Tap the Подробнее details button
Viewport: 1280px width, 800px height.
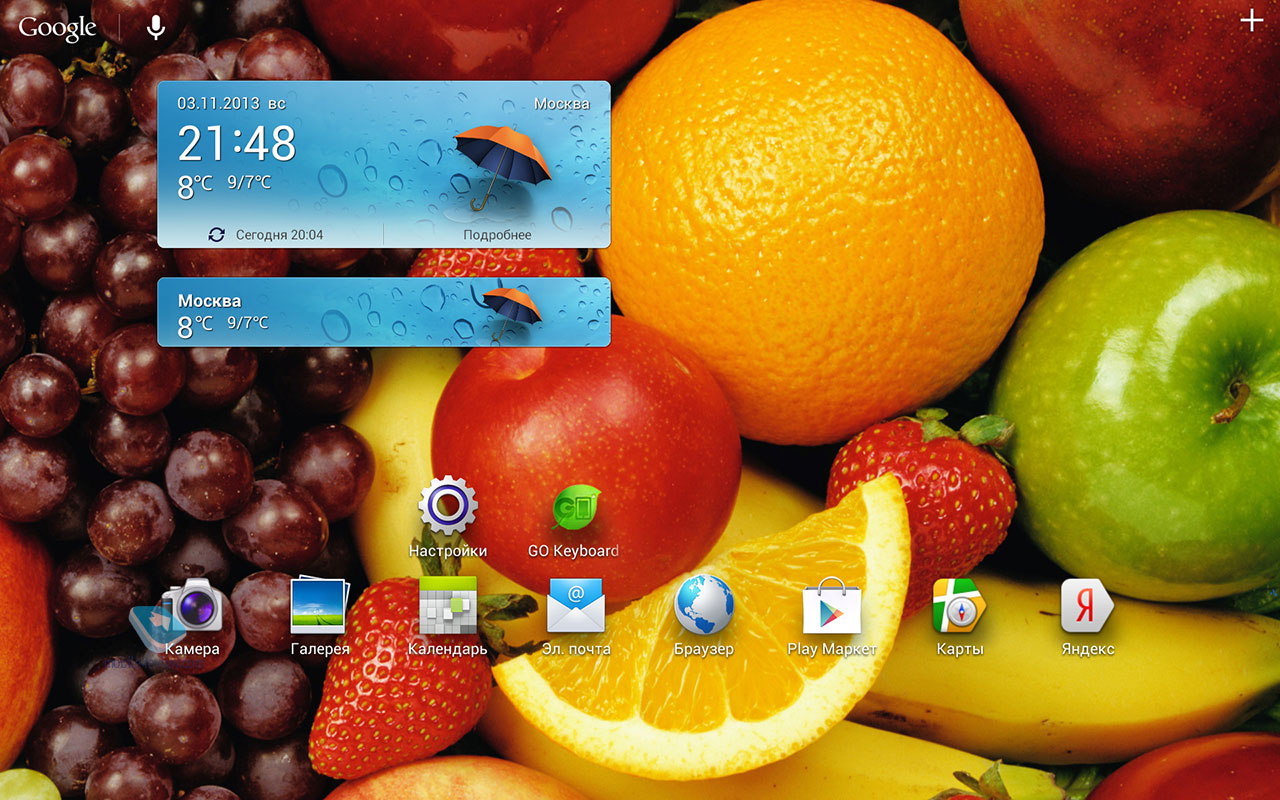pyautogui.click(x=497, y=235)
